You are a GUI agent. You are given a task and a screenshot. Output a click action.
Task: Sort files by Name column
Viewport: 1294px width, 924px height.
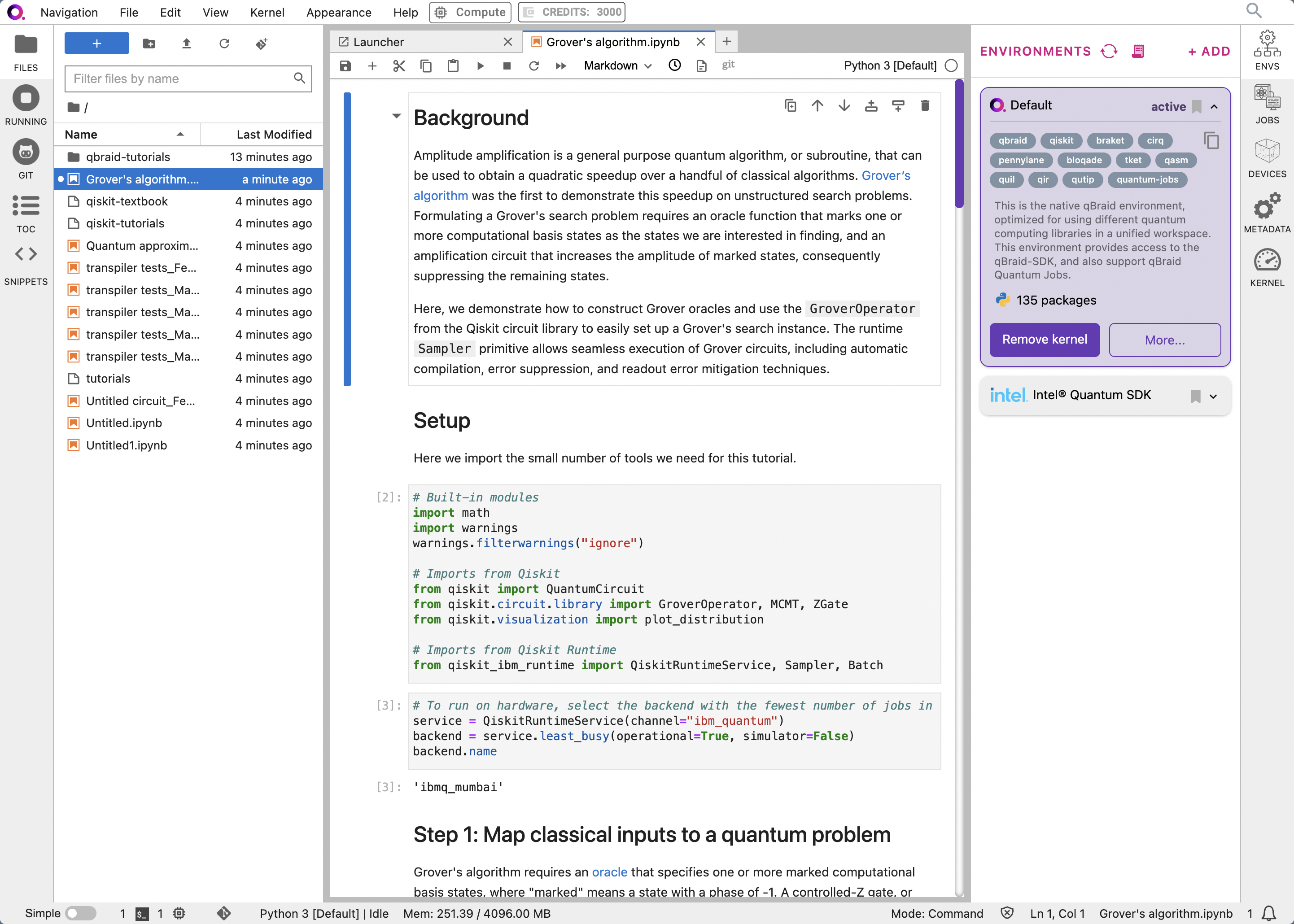[x=127, y=134]
